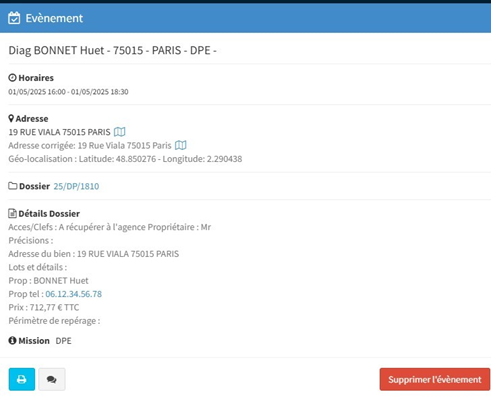Click the Adresse du bien line

tap(94, 254)
